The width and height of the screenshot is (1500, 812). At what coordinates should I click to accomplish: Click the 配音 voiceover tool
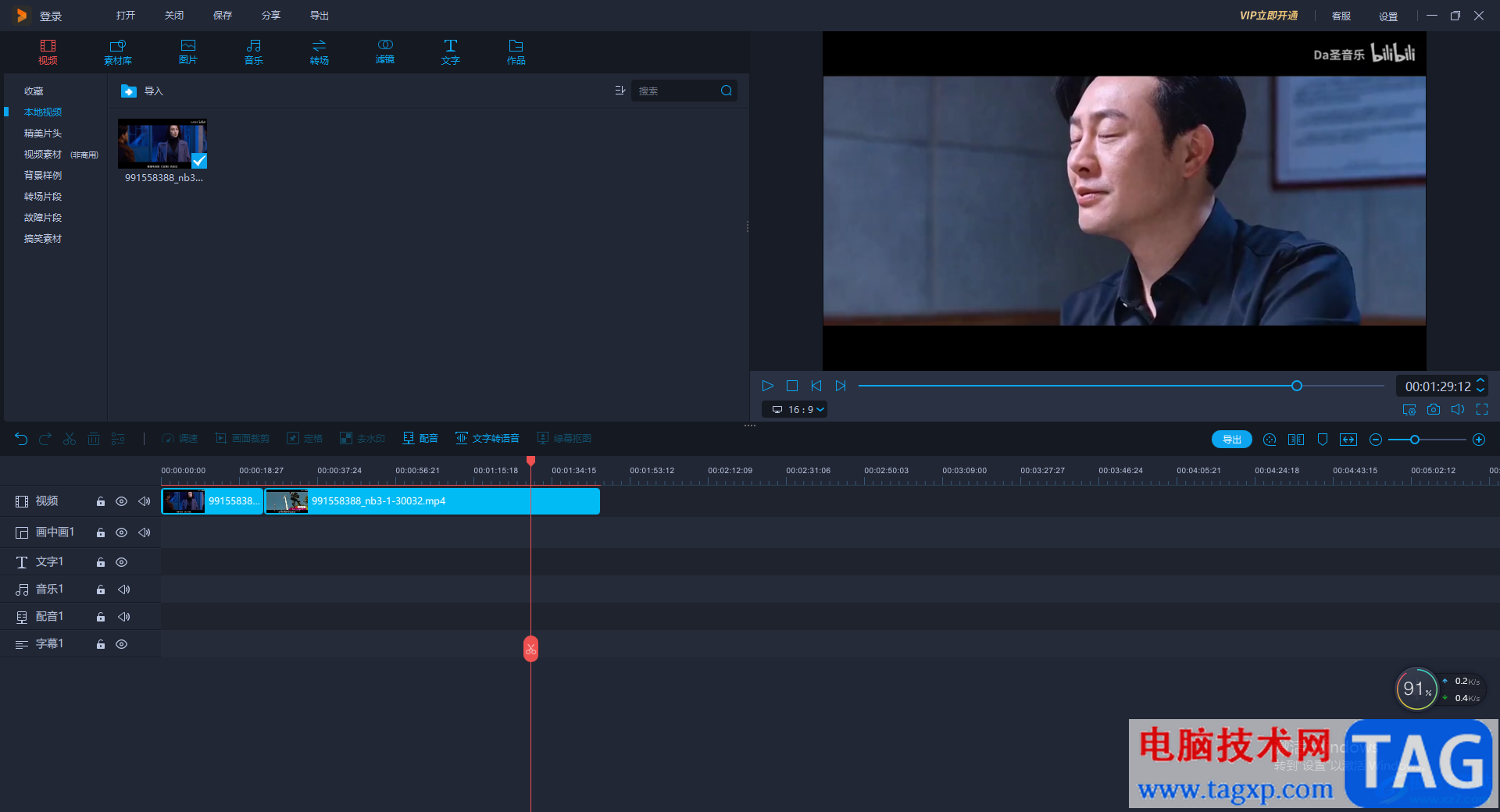(x=420, y=439)
